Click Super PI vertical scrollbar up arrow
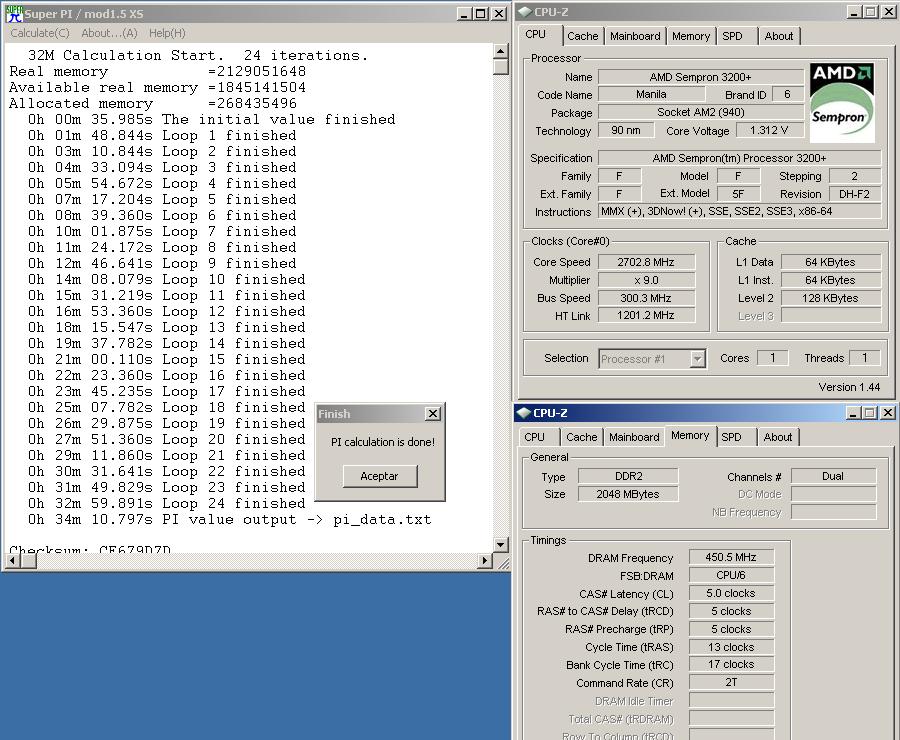Screen dimensions: 900x740 tap(500, 51)
